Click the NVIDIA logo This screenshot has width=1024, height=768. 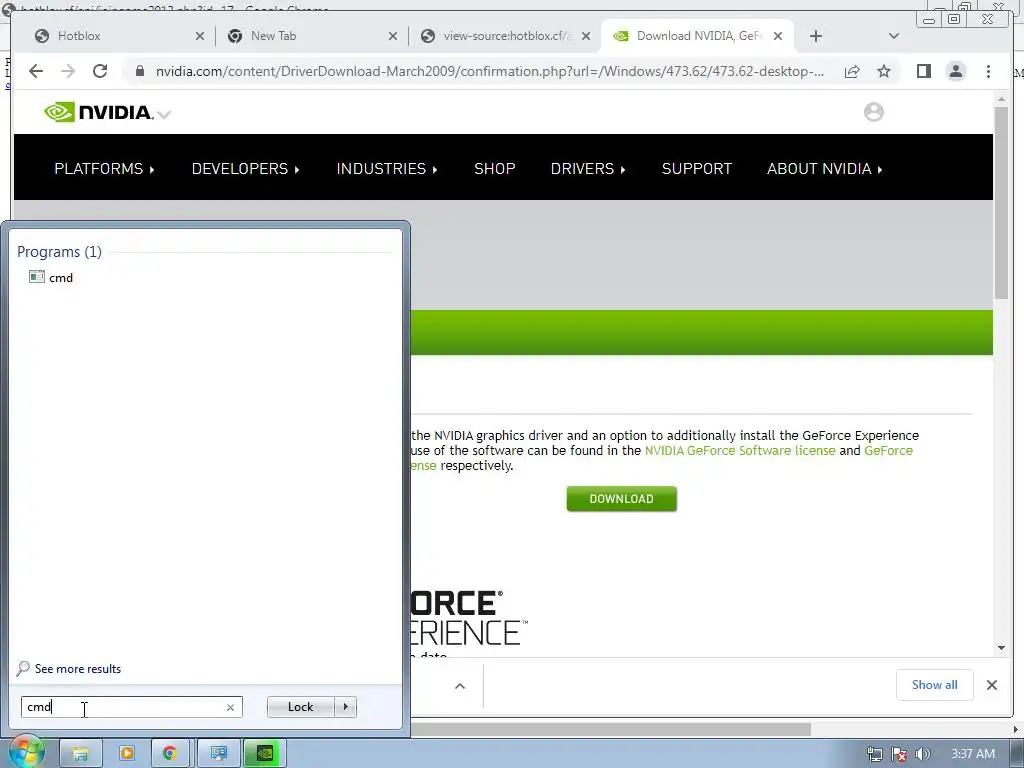tap(99, 112)
